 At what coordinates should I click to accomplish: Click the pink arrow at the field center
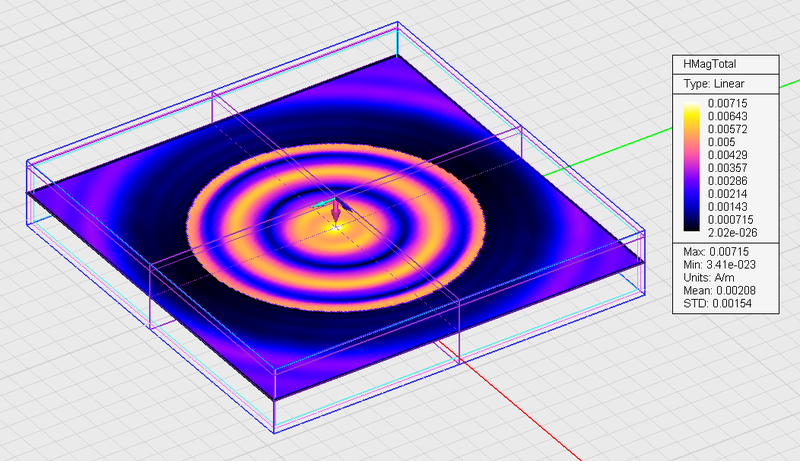[335, 211]
